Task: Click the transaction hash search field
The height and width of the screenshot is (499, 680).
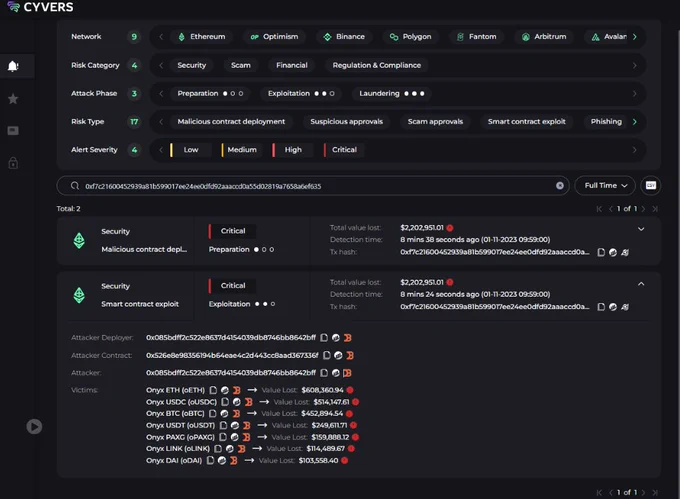Action: [312, 186]
